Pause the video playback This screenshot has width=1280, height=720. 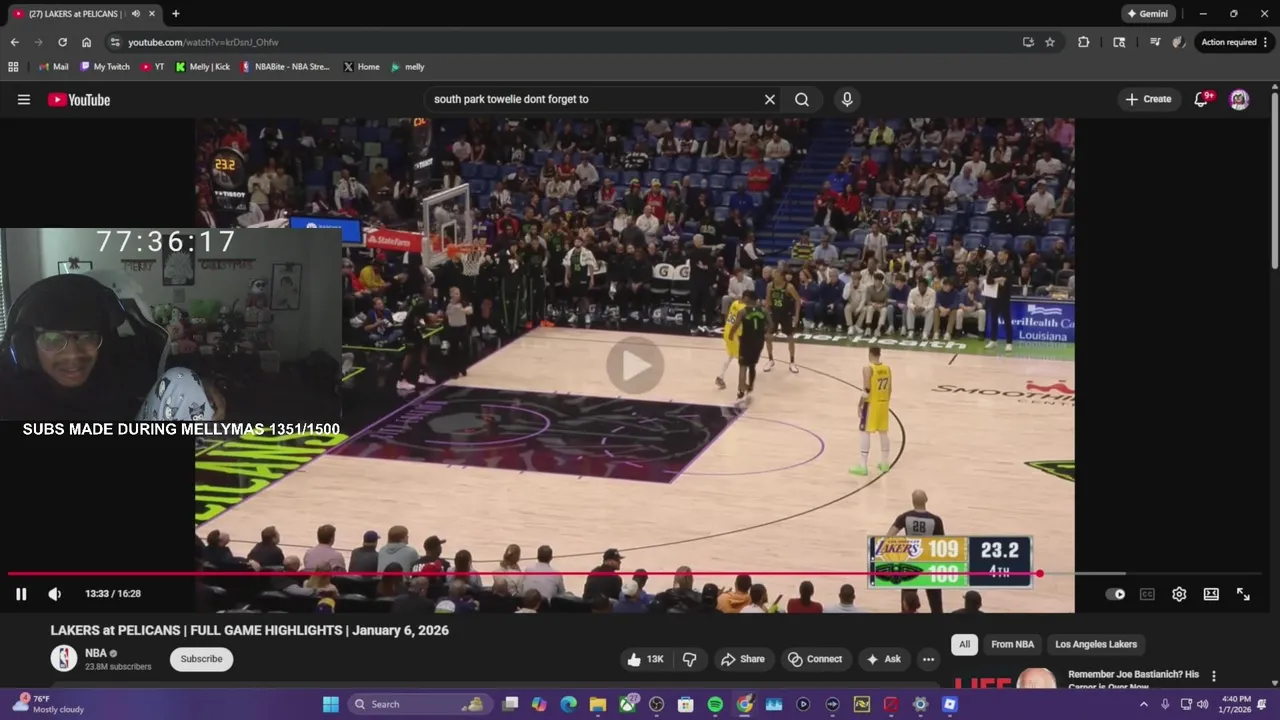coord(21,594)
